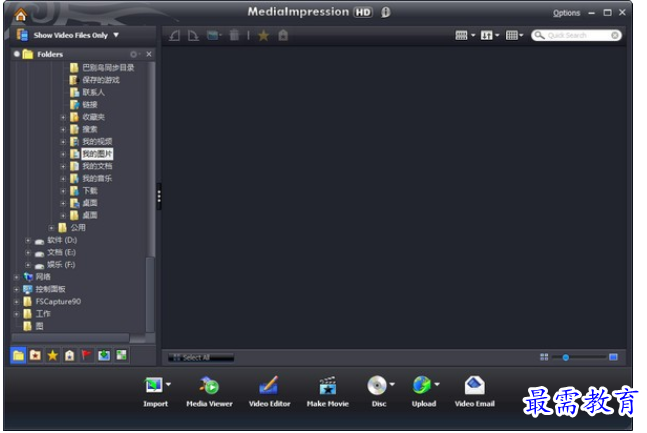Select the 保存的游戏 folder

tap(101, 80)
